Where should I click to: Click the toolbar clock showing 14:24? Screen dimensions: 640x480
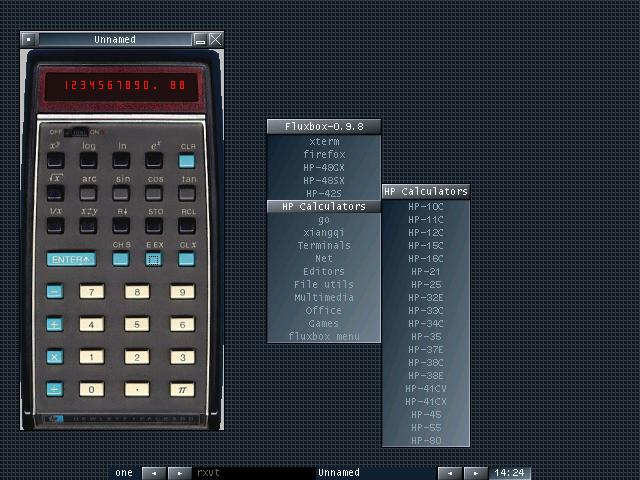(x=509, y=473)
